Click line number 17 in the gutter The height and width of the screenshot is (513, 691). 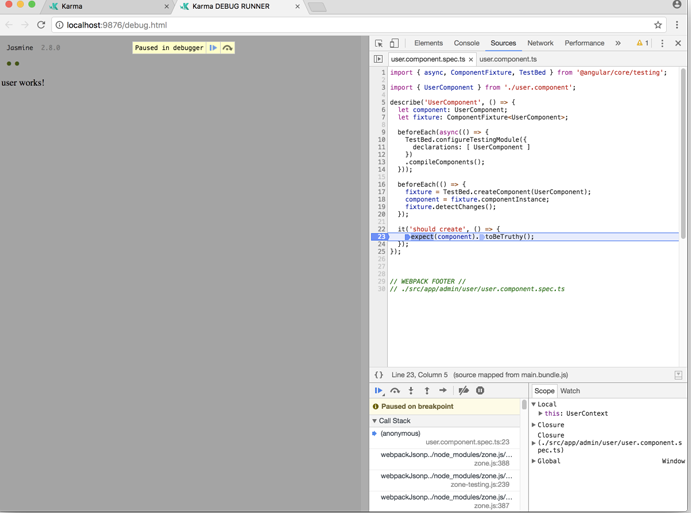[381, 192]
